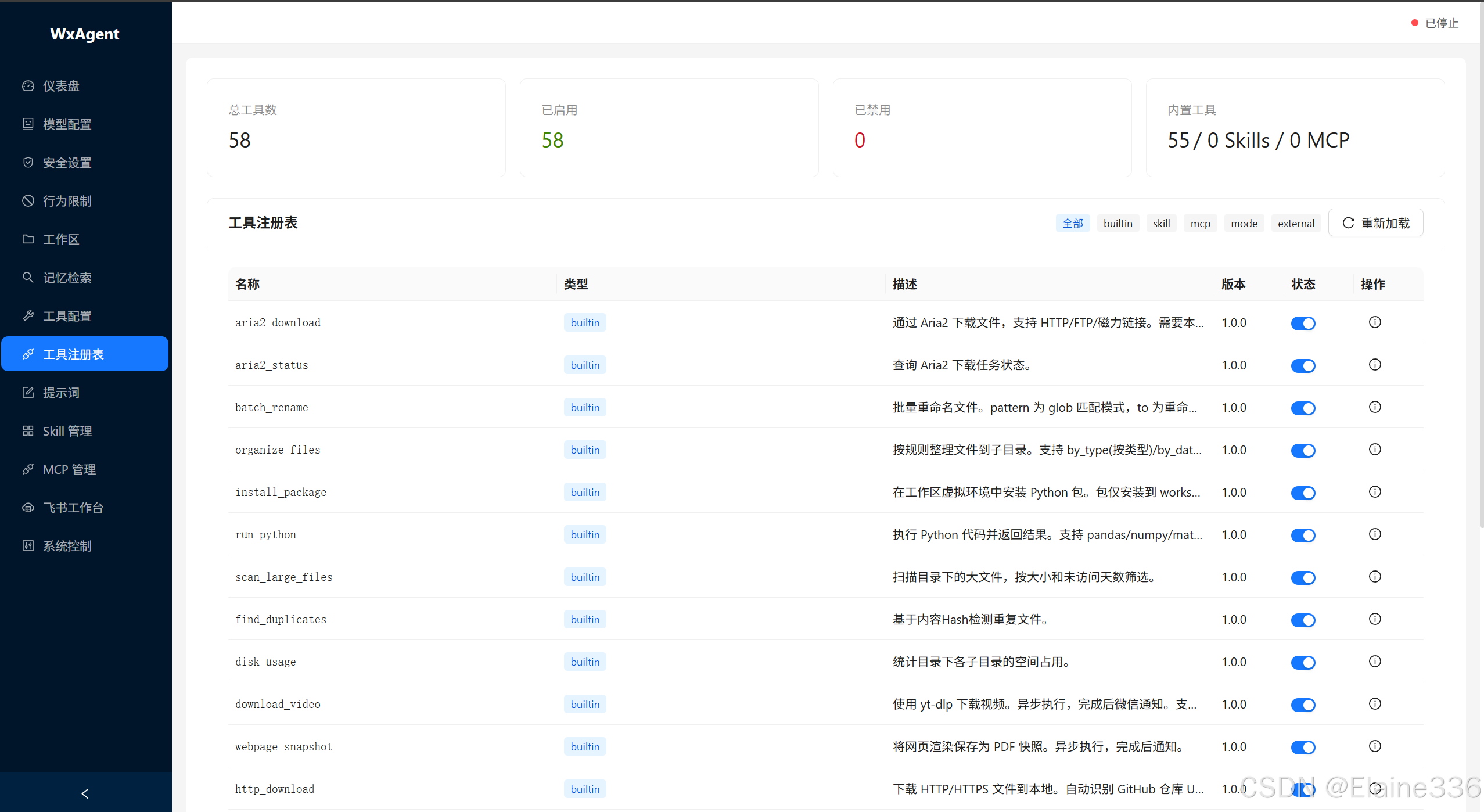Open MCP 管理 page
The height and width of the screenshot is (812, 1484).
click(85, 469)
